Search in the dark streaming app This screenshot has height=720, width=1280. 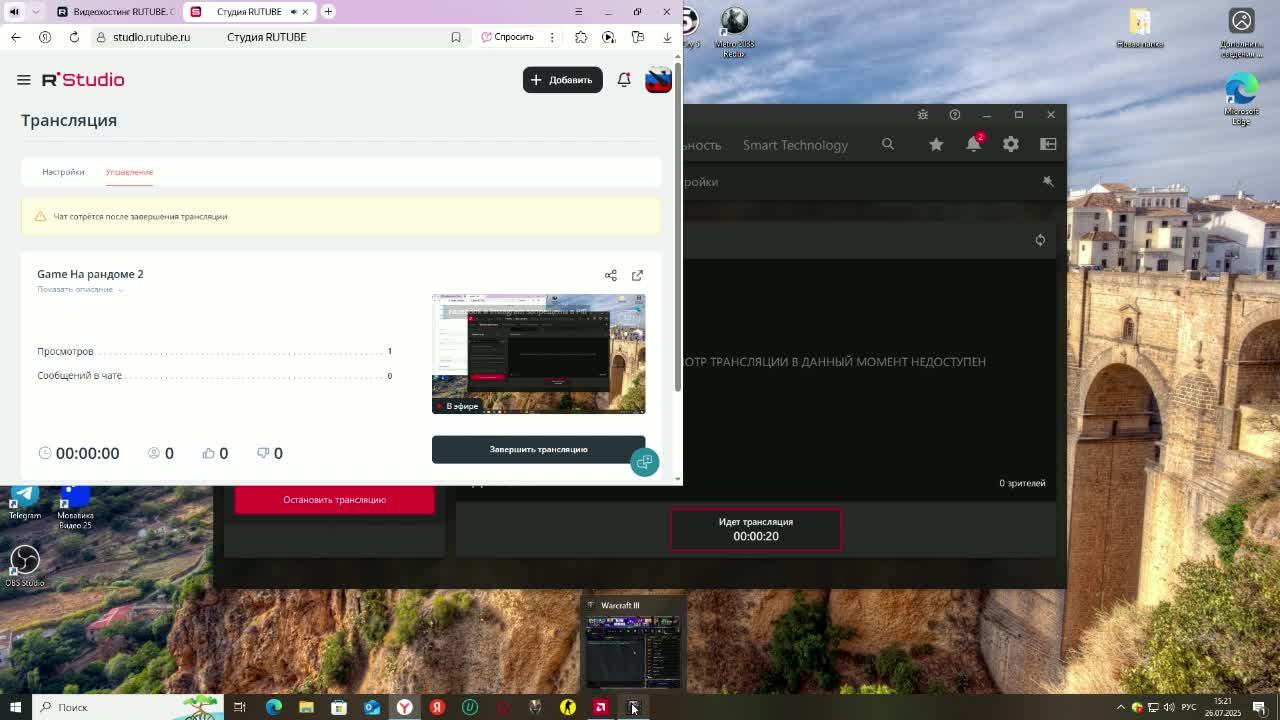point(888,144)
